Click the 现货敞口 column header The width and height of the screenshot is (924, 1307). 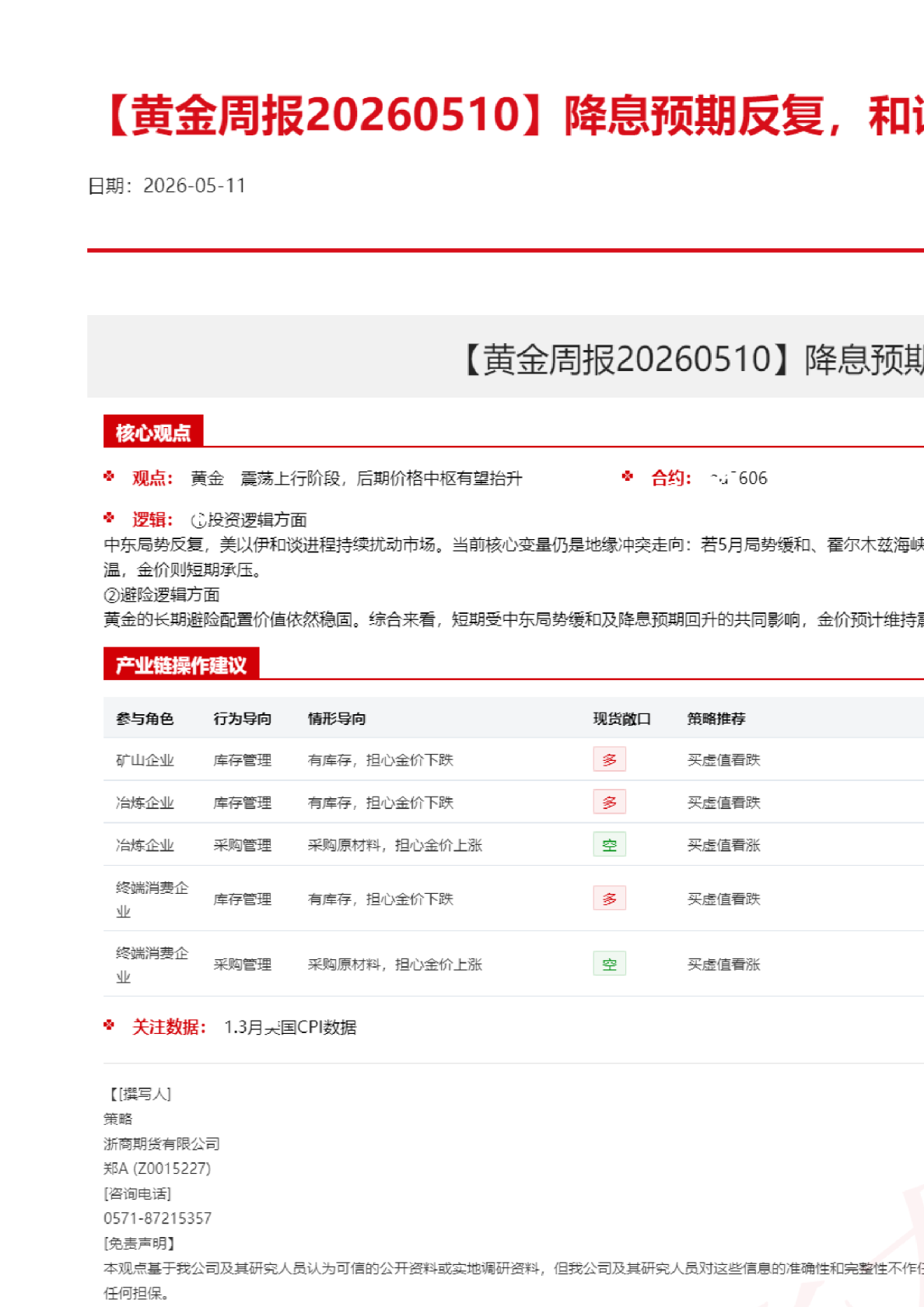(622, 718)
